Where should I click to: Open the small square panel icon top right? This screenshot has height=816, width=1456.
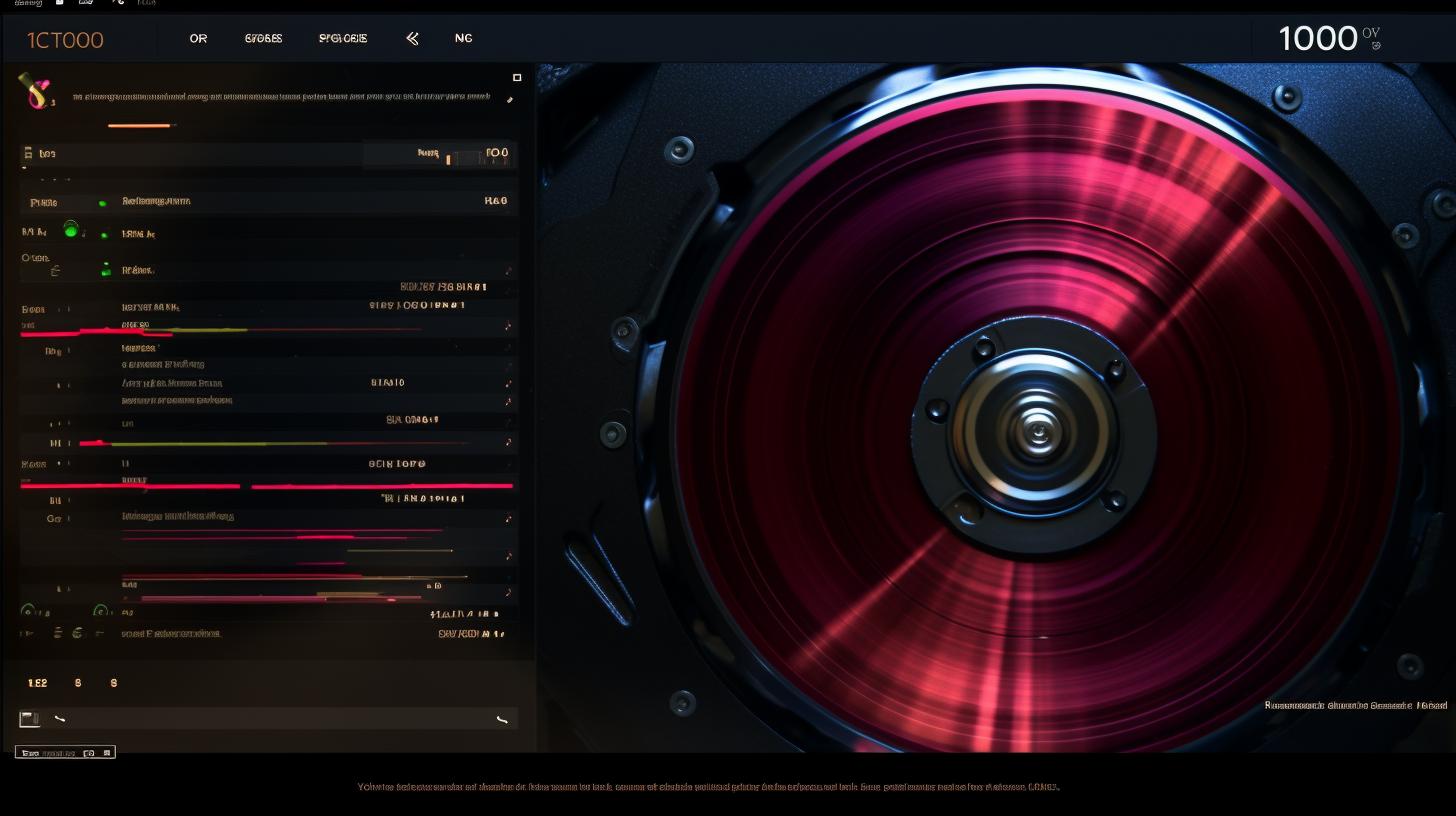tap(517, 77)
